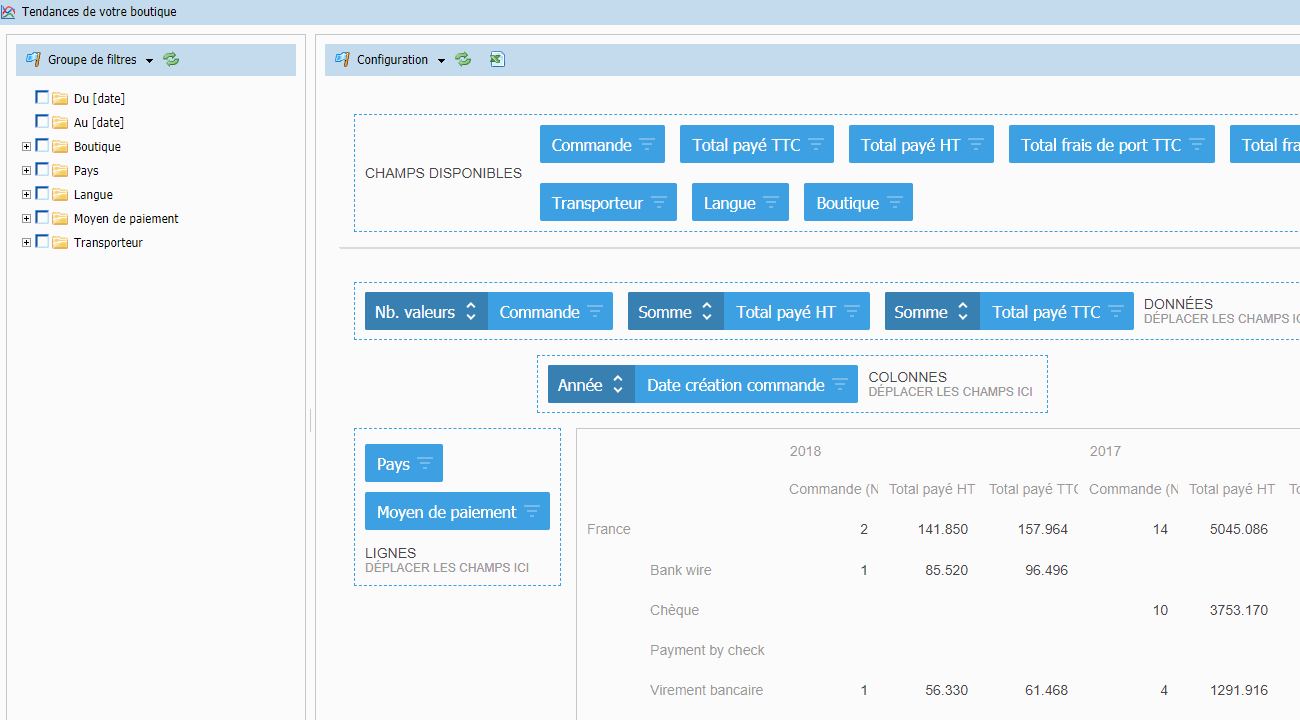Click the Boutique available field chip
The height and width of the screenshot is (720, 1300).
847,203
